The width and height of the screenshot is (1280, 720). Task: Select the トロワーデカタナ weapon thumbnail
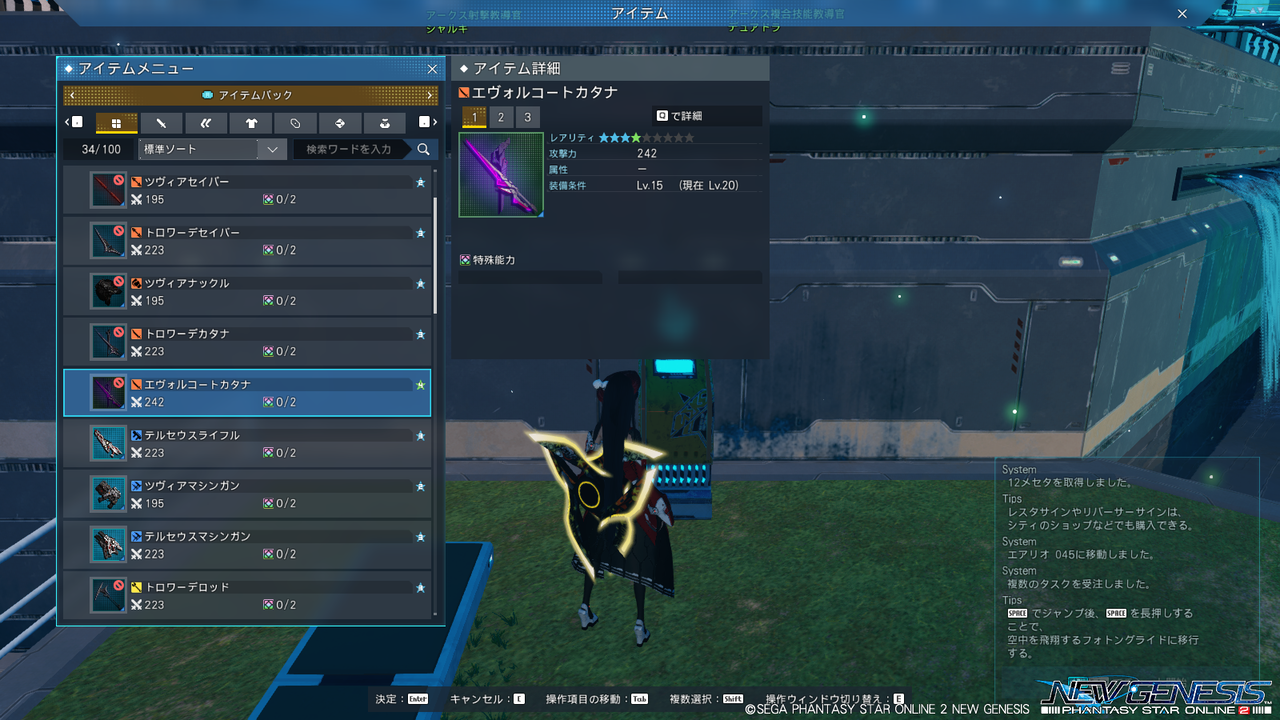coord(108,342)
